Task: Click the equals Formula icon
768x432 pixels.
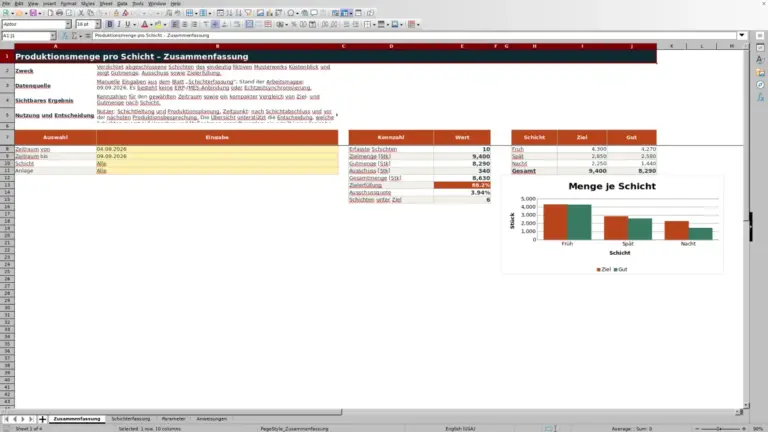Action: point(87,36)
